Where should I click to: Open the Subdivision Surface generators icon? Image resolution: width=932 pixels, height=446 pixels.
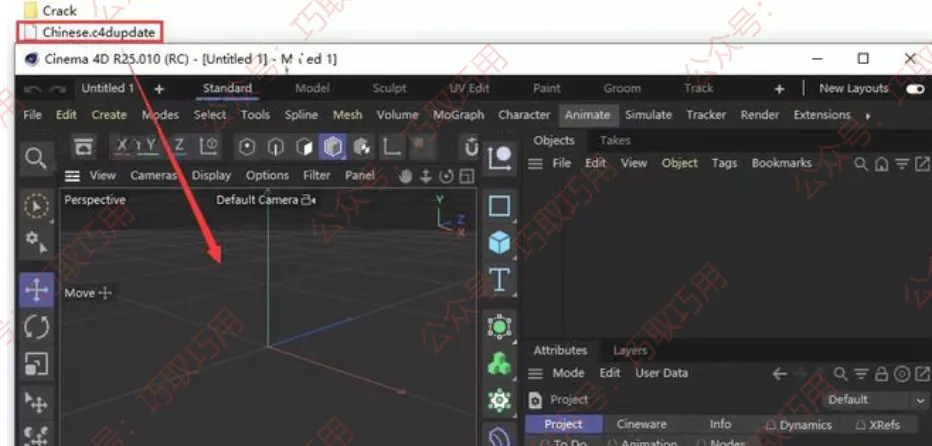499,327
